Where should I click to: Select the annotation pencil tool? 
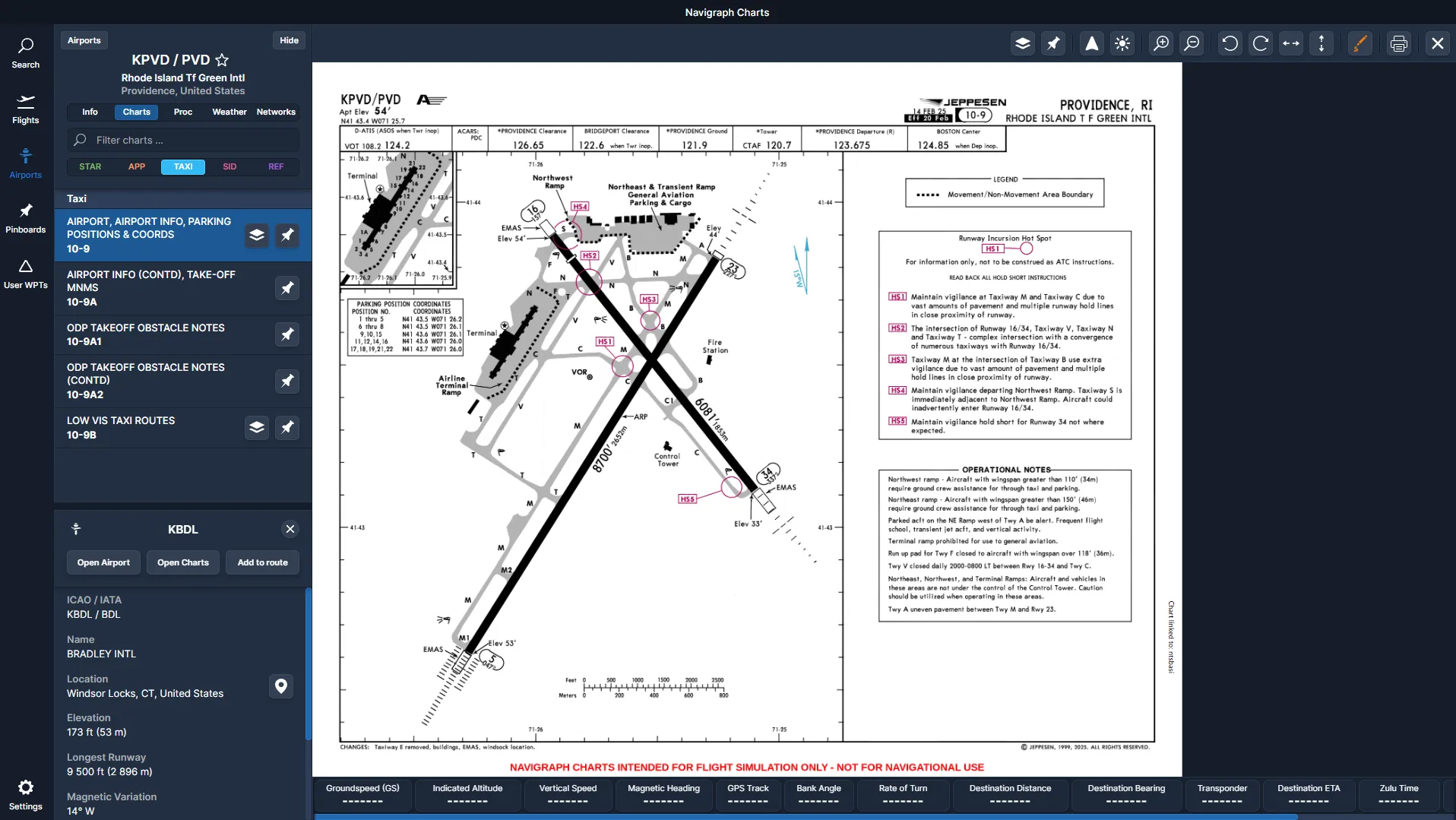click(1360, 43)
